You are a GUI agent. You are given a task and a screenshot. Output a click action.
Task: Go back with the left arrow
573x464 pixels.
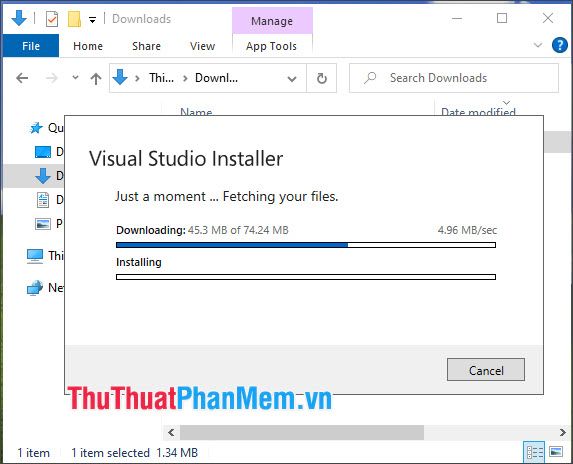coord(22,78)
